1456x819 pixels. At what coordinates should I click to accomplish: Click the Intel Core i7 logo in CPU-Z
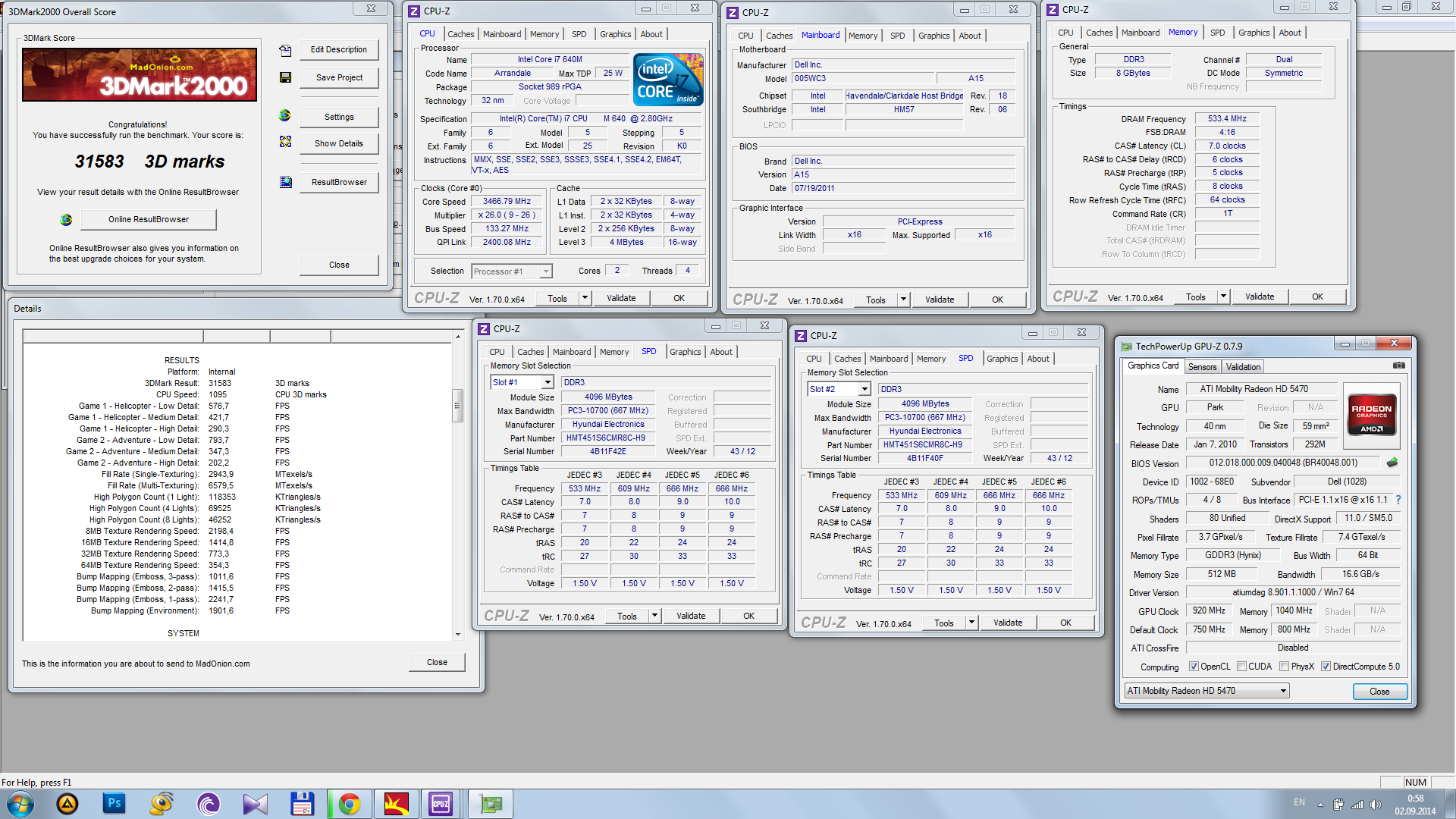668,80
